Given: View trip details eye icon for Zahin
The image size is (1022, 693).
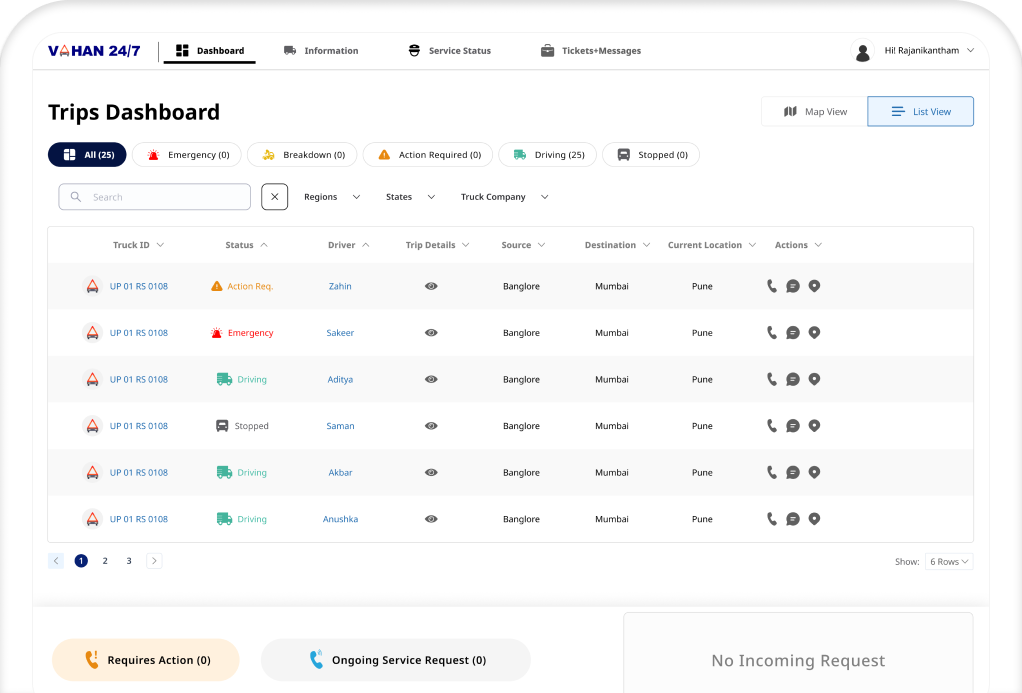Looking at the screenshot, I should [x=431, y=286].
